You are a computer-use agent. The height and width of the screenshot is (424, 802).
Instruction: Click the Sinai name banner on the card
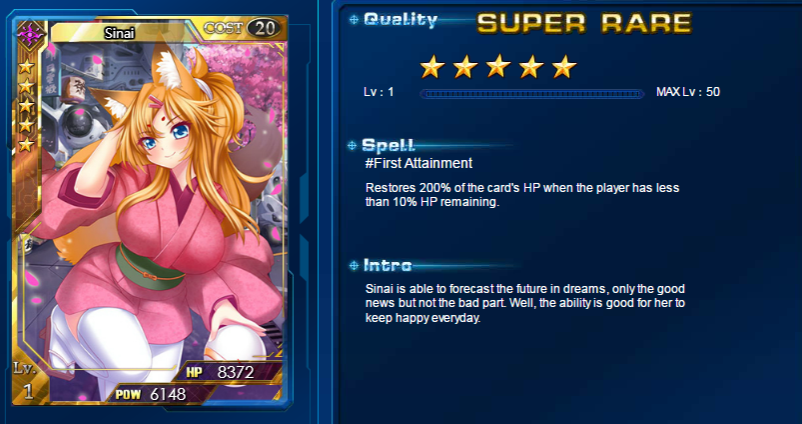(120, 33)
